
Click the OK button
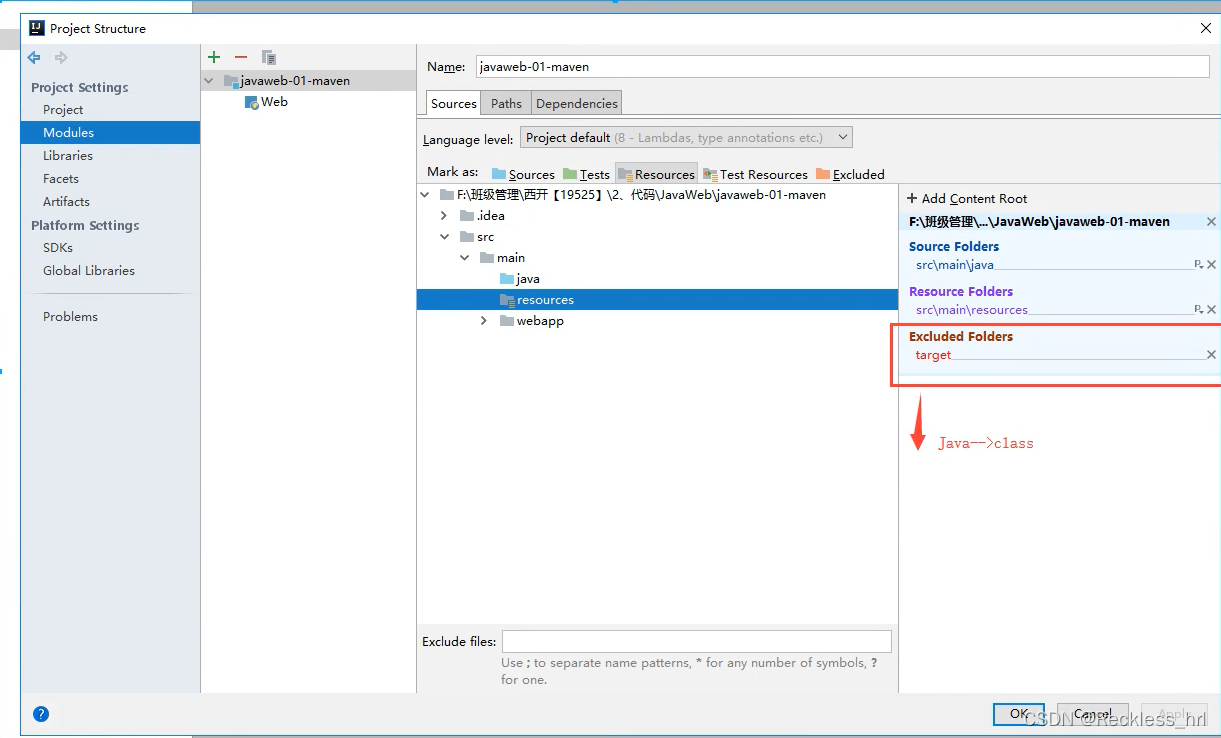click(x=1019, y=714)
